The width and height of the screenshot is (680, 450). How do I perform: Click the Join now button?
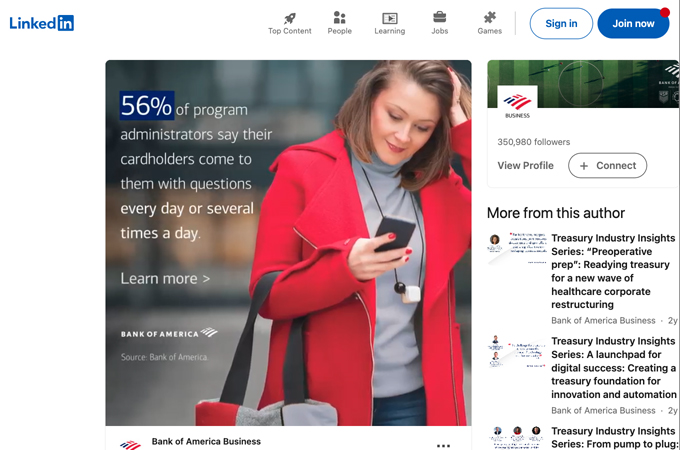pyautogui.click(x=633, y=23)
